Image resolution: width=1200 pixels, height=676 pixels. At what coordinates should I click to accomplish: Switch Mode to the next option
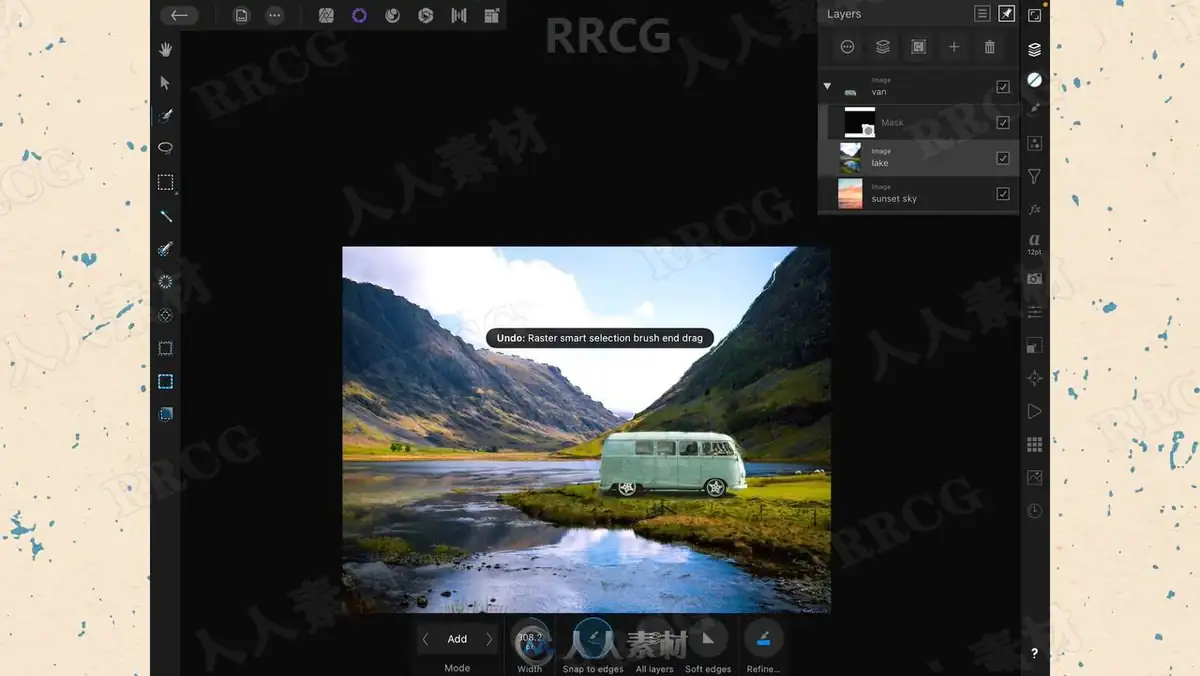[x=489, y=639]
